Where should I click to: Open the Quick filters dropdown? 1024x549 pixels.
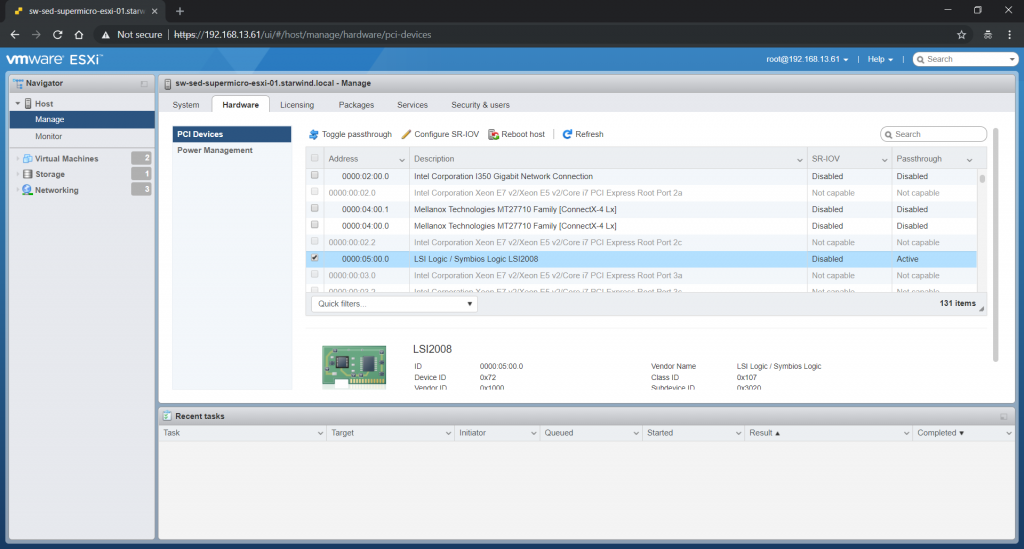(394, 304)
